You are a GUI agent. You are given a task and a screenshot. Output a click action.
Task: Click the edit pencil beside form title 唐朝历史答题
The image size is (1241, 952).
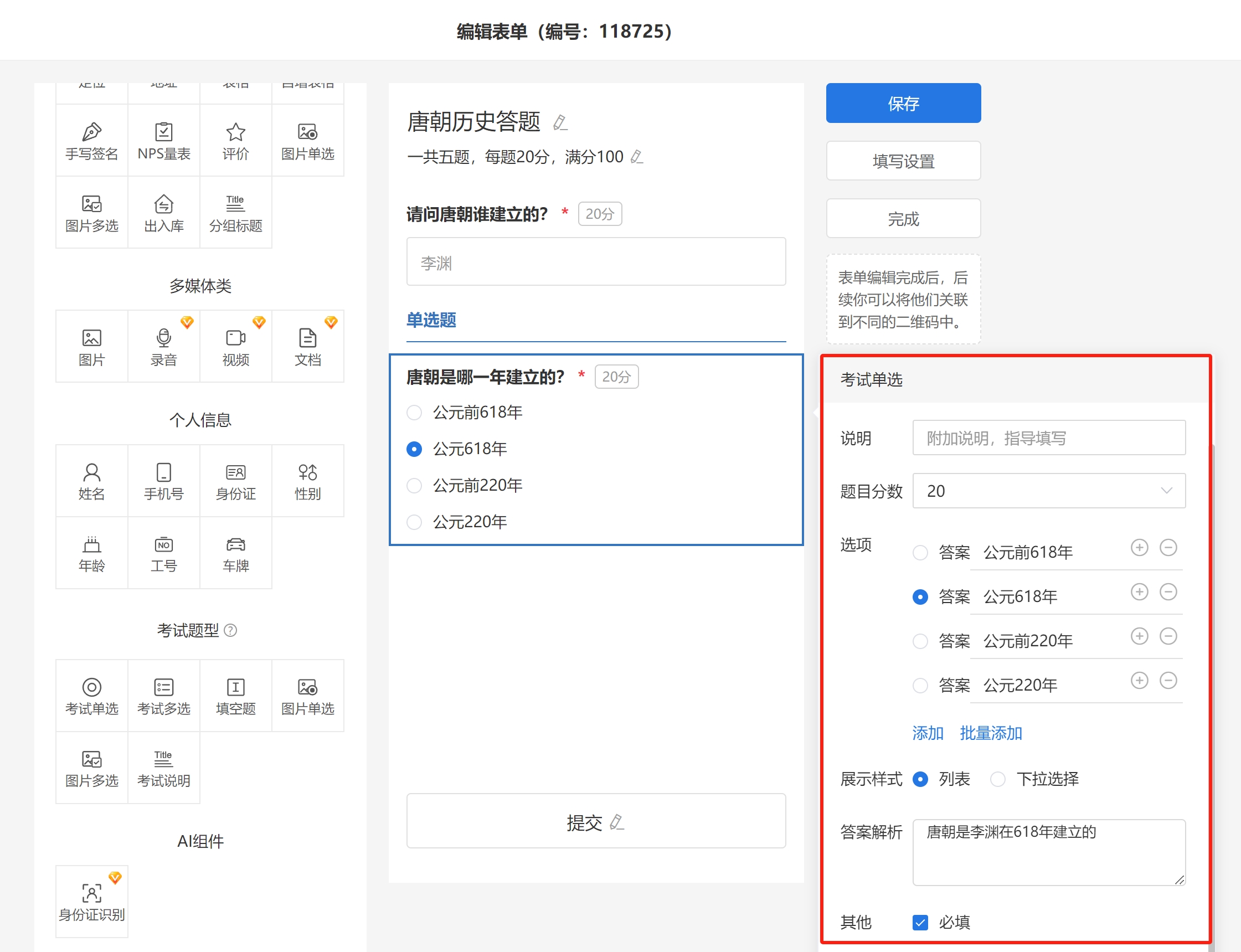click(560, 122)
